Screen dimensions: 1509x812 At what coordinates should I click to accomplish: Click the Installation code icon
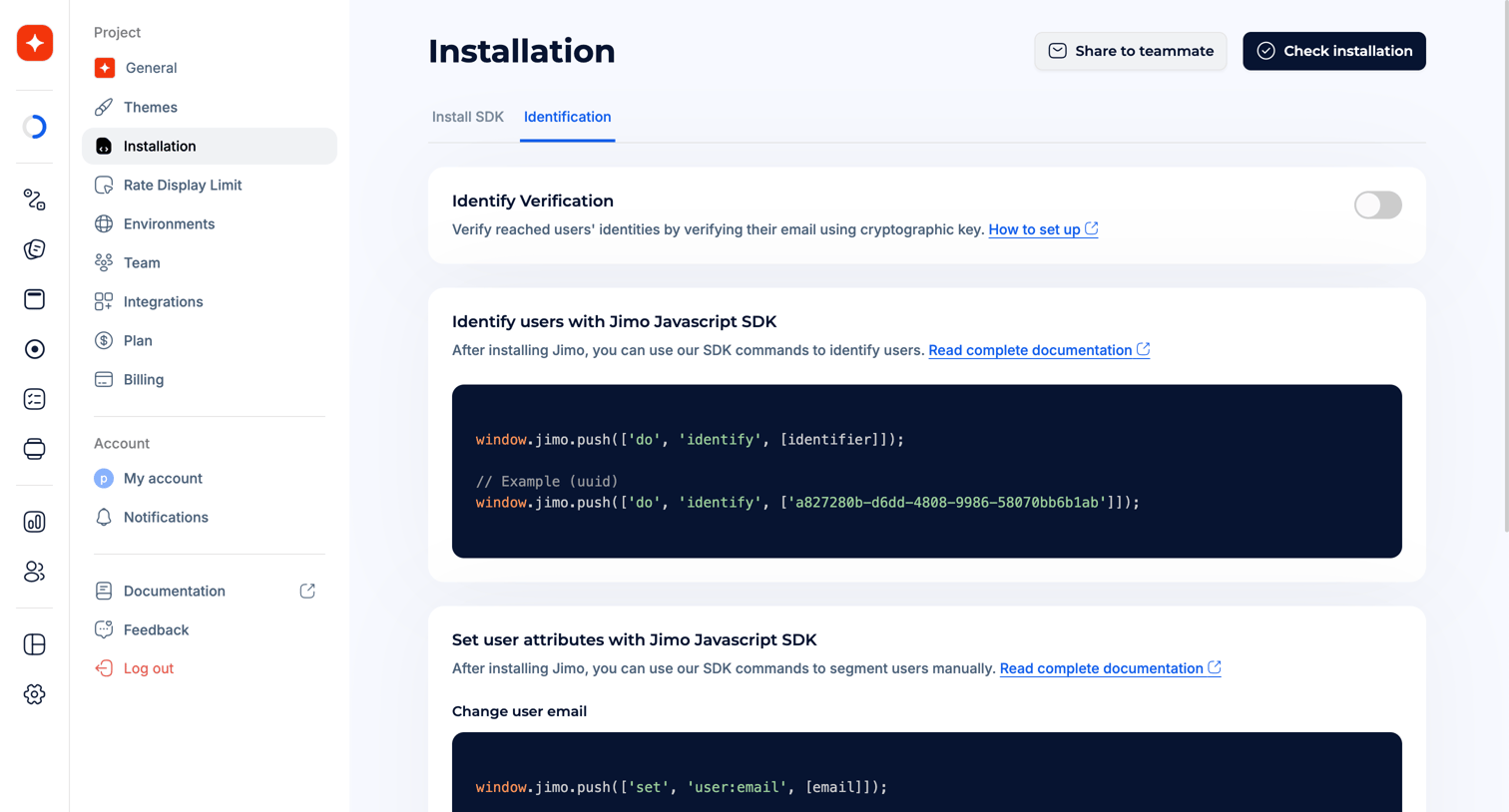[104, 146]
